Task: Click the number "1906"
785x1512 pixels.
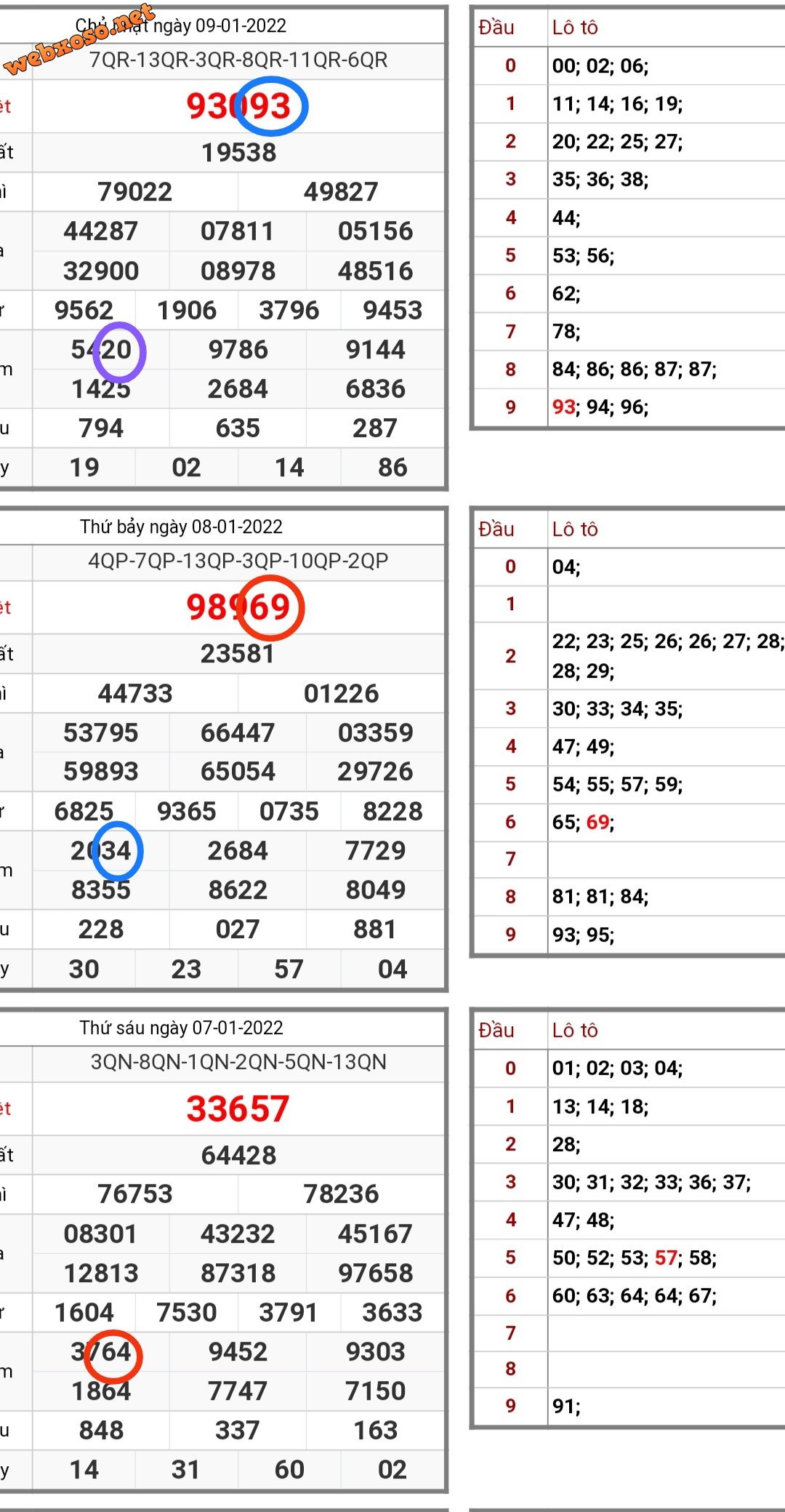Action: 187,311
